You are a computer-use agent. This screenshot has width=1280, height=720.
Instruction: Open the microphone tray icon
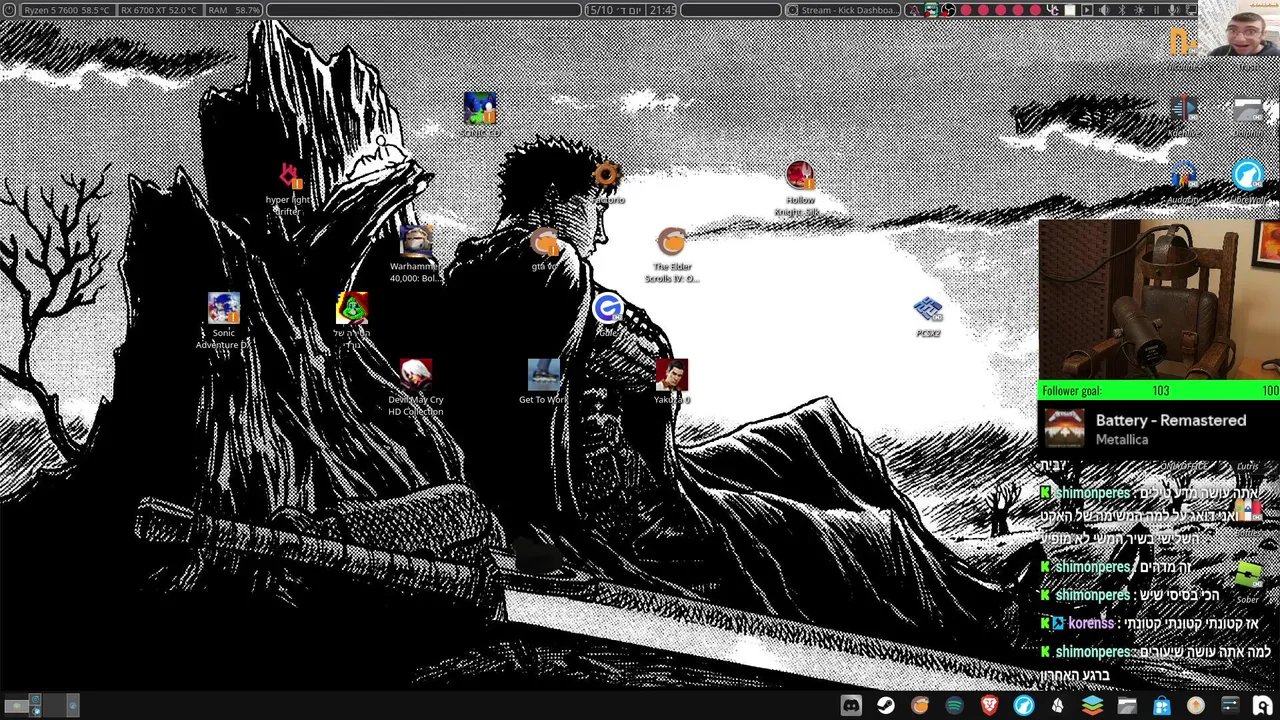pyautogui.click(x=1172, y=10)
